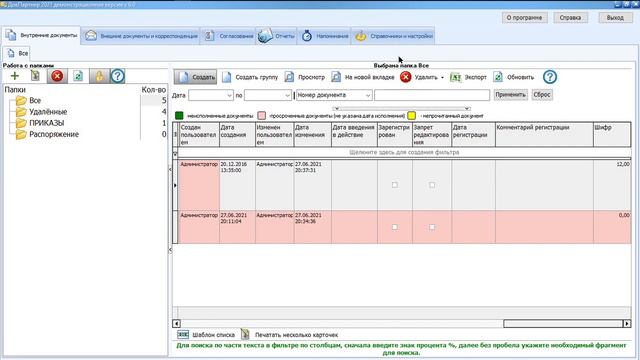Click the pink overdue documents color swatch
This screenshot has width=640, height=360.
click(262, 116)
